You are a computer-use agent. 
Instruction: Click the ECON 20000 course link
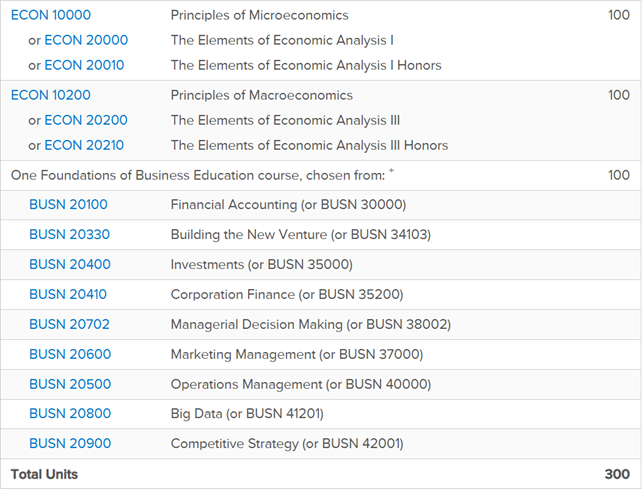click(86, 40)
